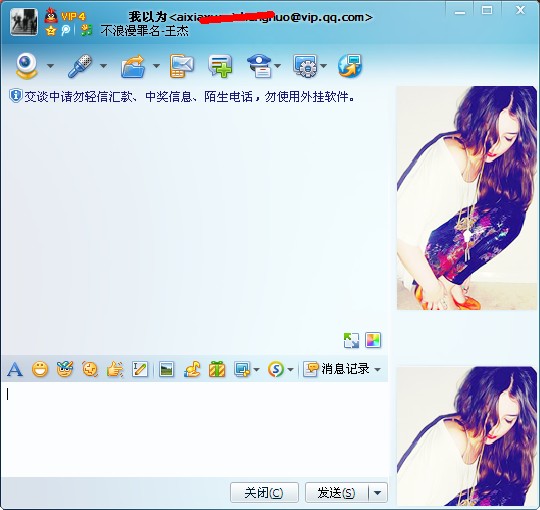This screenshot has height=510, width=540.
Task: Click the yellow star icon under the penguin
Action: coord(51,31)
